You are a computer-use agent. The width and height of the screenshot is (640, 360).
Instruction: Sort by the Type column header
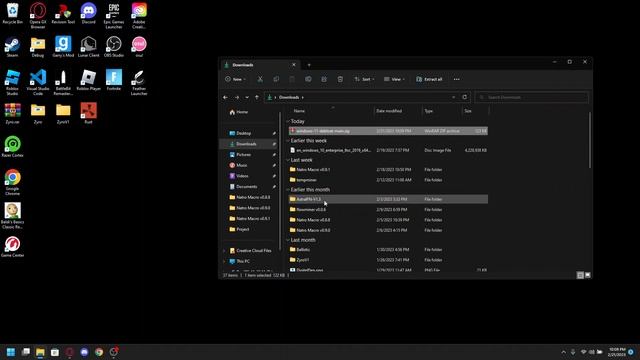[429, 111]
